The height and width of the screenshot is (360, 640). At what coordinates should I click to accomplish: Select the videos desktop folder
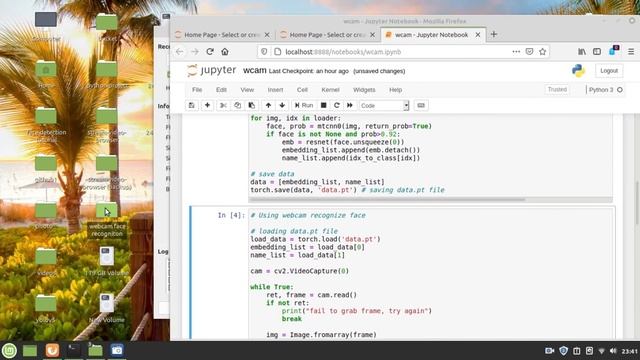coord(46,262)
